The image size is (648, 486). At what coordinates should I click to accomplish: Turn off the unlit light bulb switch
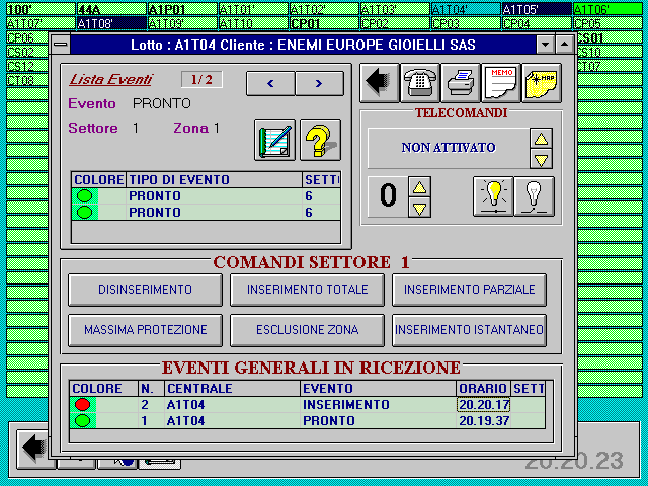coord(534,196)
